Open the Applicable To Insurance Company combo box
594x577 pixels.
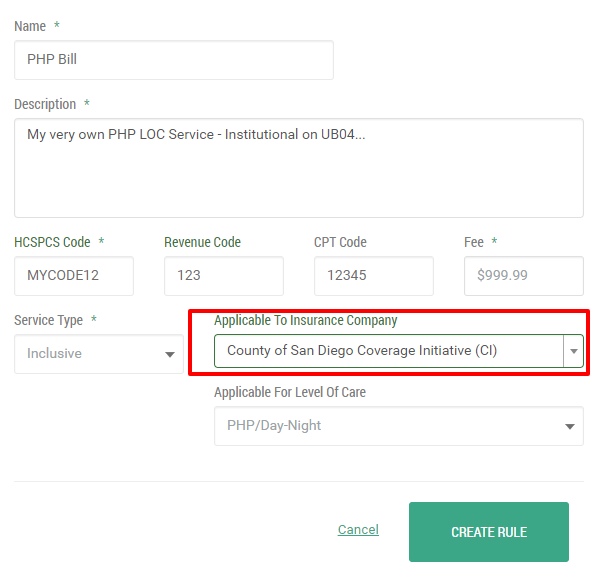(x=399, y=351)
